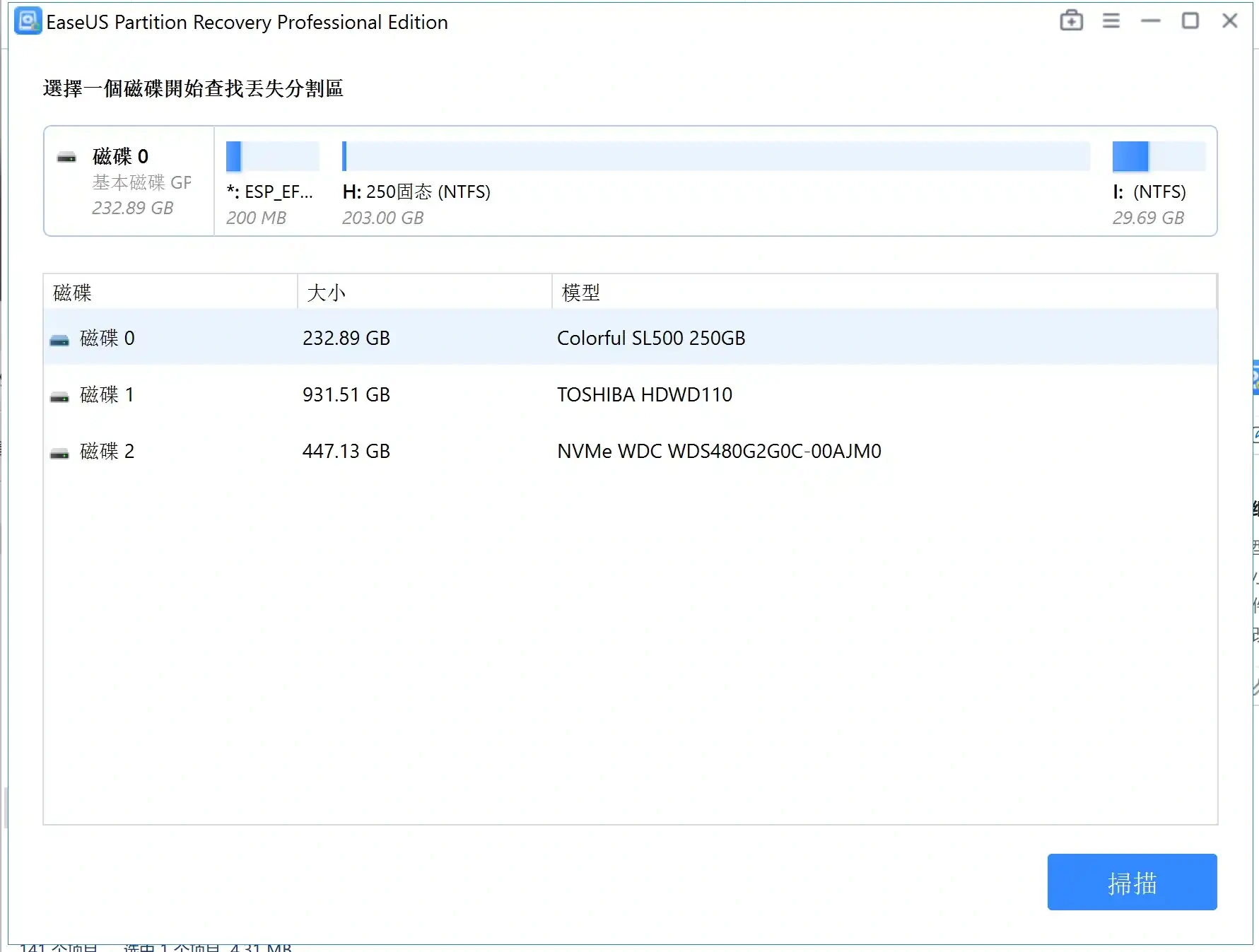Close the EaseUS Partition Recovery window

point(1230,21)
